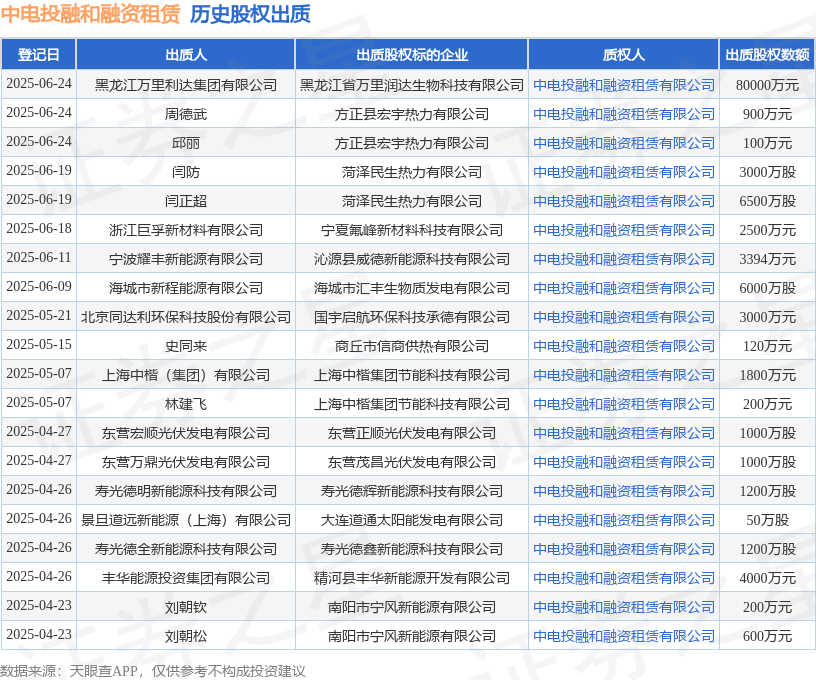Click the cell 寿光德鑫新能源科技有限公司
The height and width of the screenshot is (680, 816).
(x=412, y=549)
